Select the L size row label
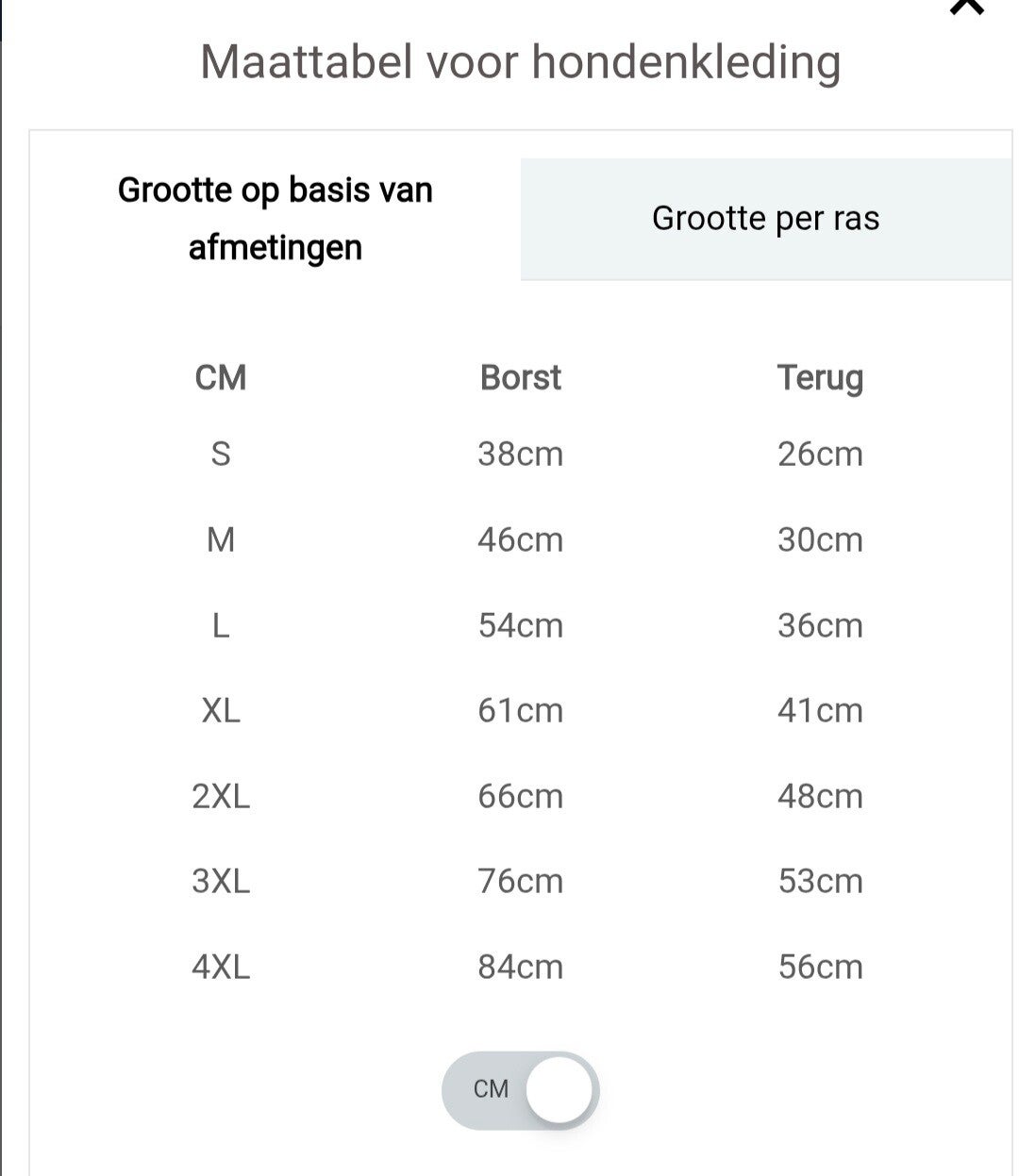Image resolution: width=1019 pixels, height=1176 pixels. 221,625
